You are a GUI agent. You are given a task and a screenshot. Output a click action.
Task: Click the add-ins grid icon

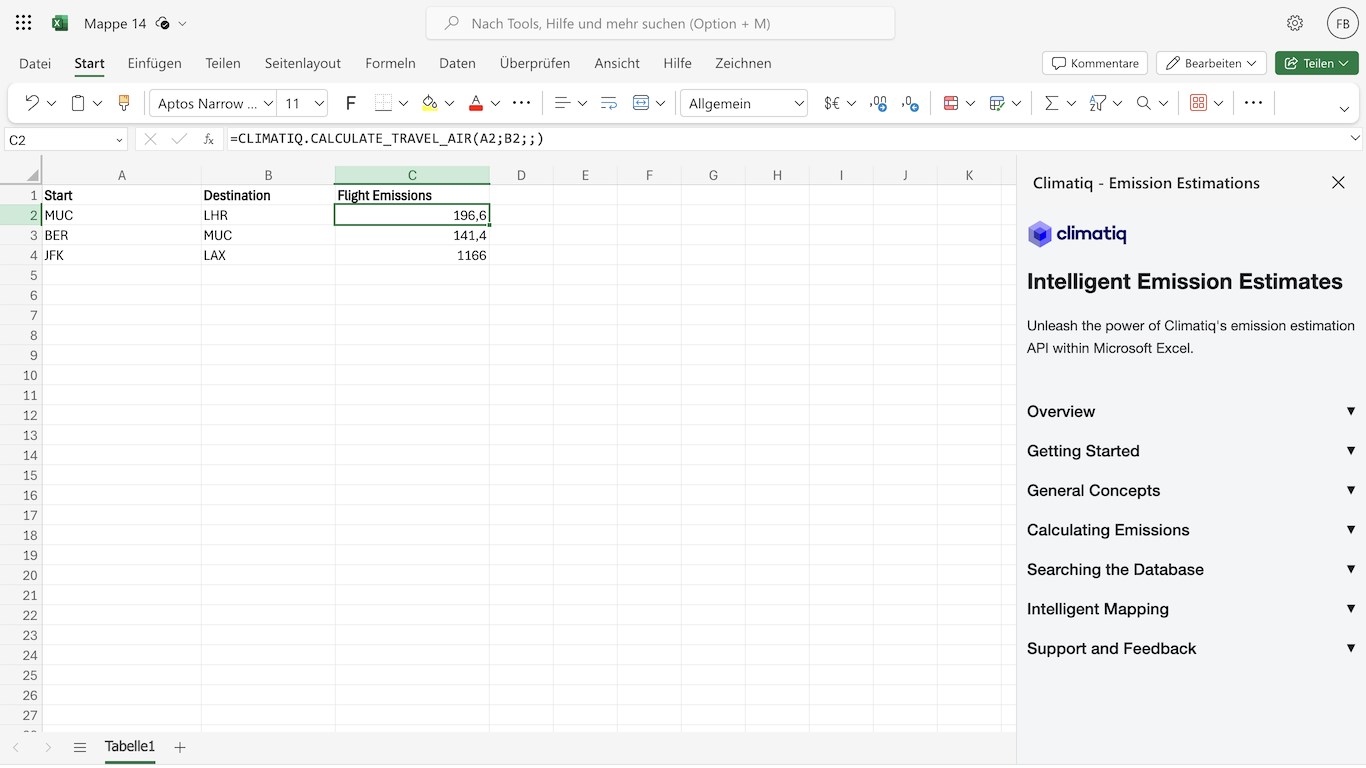1198,103
